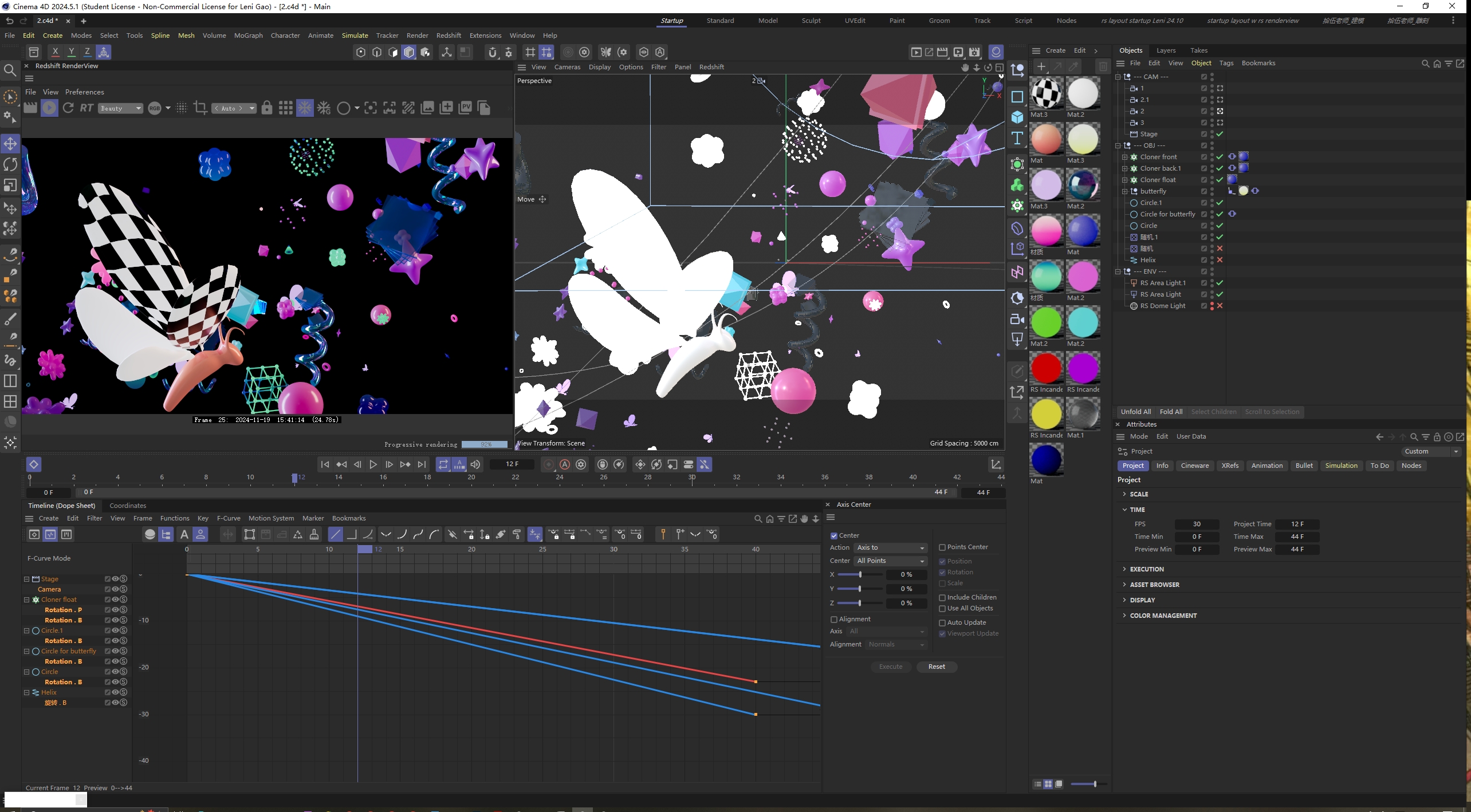Click the Redshift RenderView play/render button
The height and width of the screenshot is (812, 1471).
coord(49,108)
